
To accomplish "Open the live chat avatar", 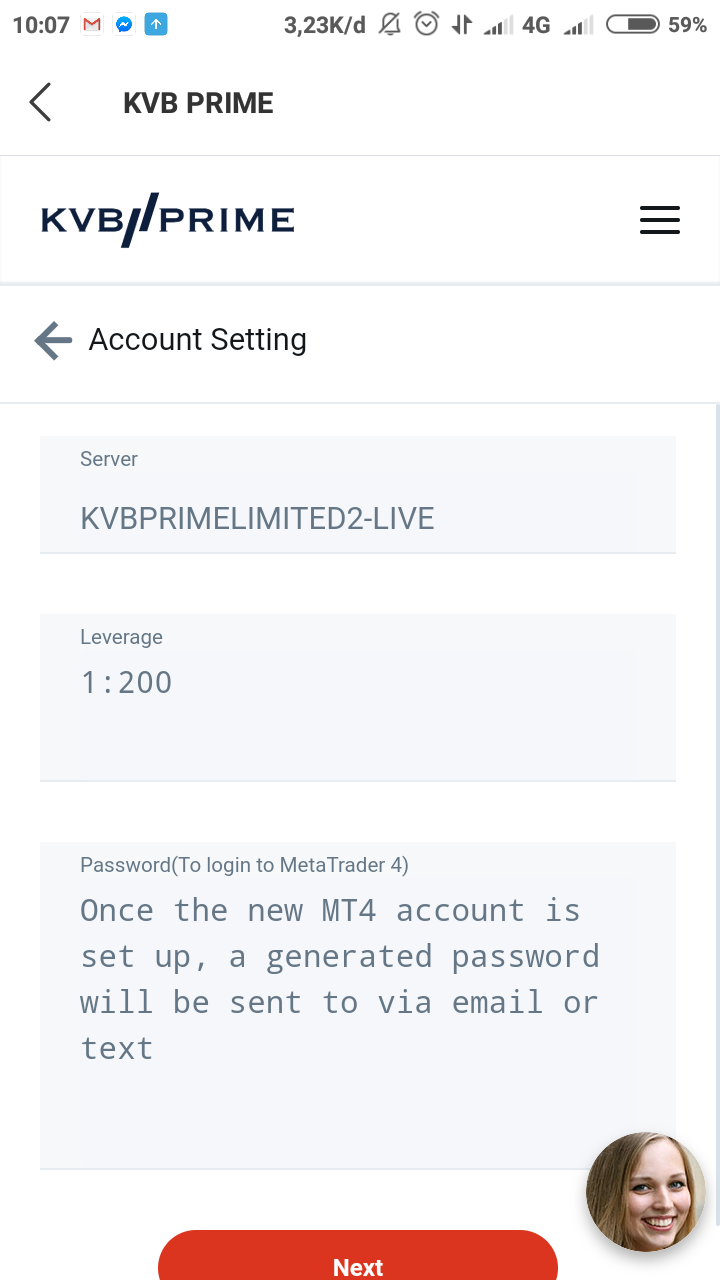I will click(x=646, y=1191).
